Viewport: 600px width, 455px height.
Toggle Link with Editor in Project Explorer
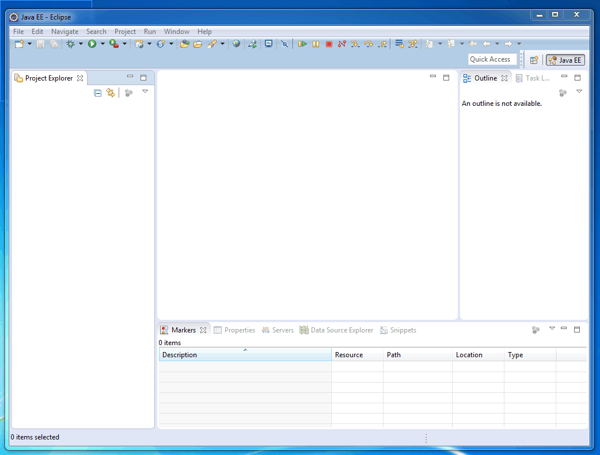pyautogui.click(x=111, y=93)
